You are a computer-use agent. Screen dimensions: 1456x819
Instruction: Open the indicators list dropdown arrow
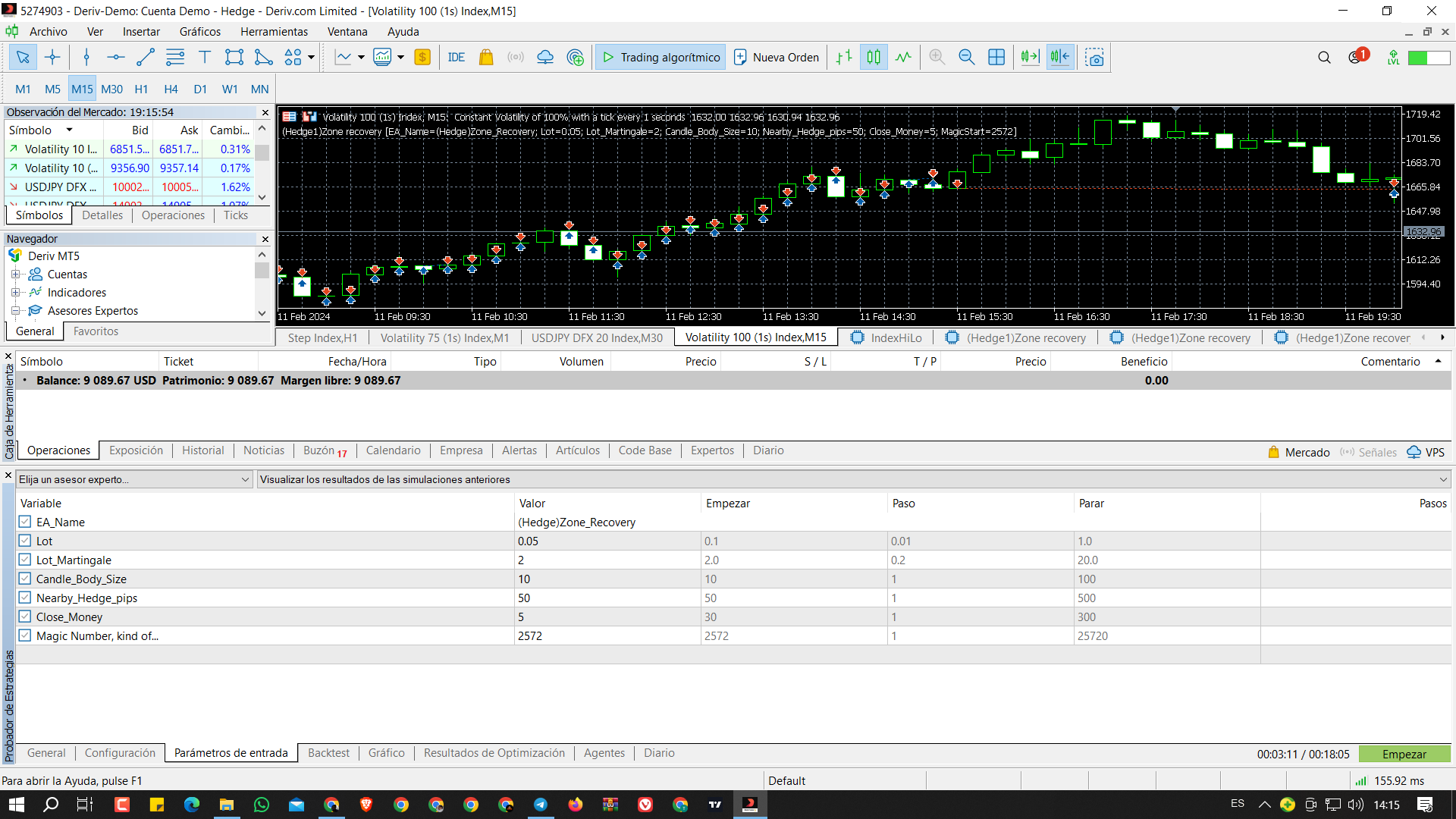361,57
